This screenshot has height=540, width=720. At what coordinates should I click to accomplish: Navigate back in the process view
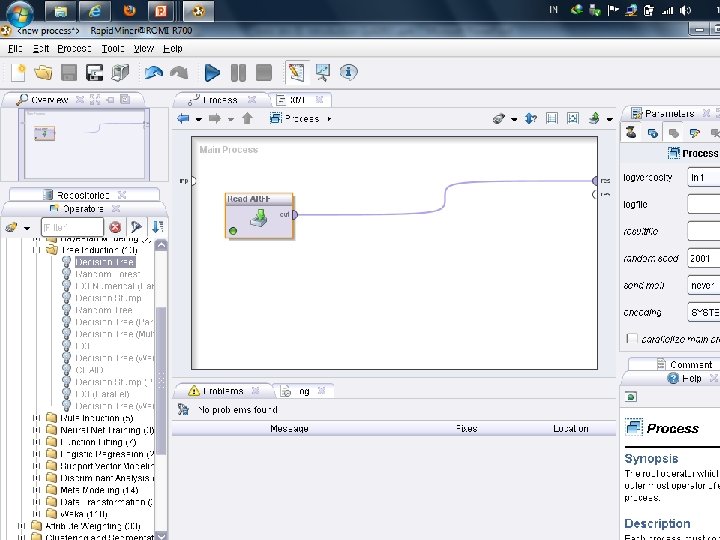pyautogui.click(x=183, y=118)
